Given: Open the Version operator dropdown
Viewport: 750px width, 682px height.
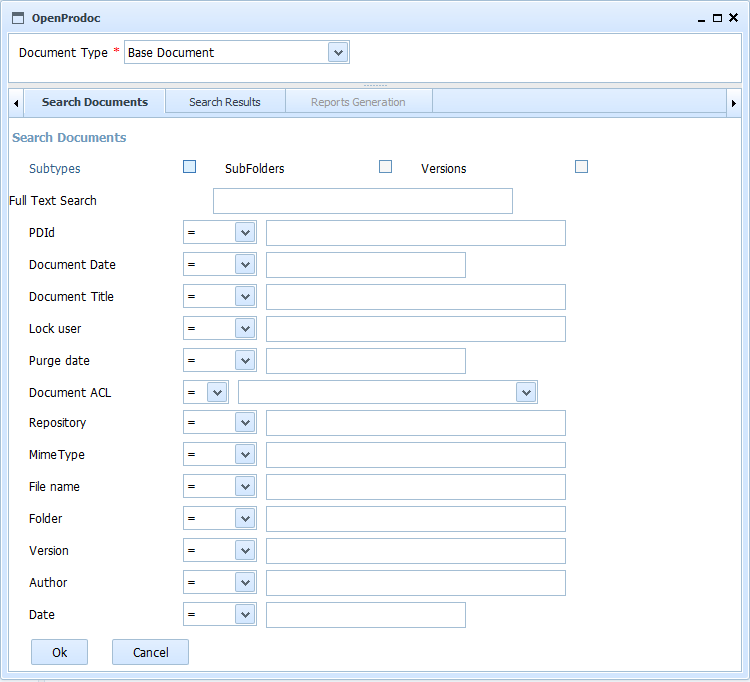Looking at the screenshot, I should pyautogui.click(x=245, y=550).
